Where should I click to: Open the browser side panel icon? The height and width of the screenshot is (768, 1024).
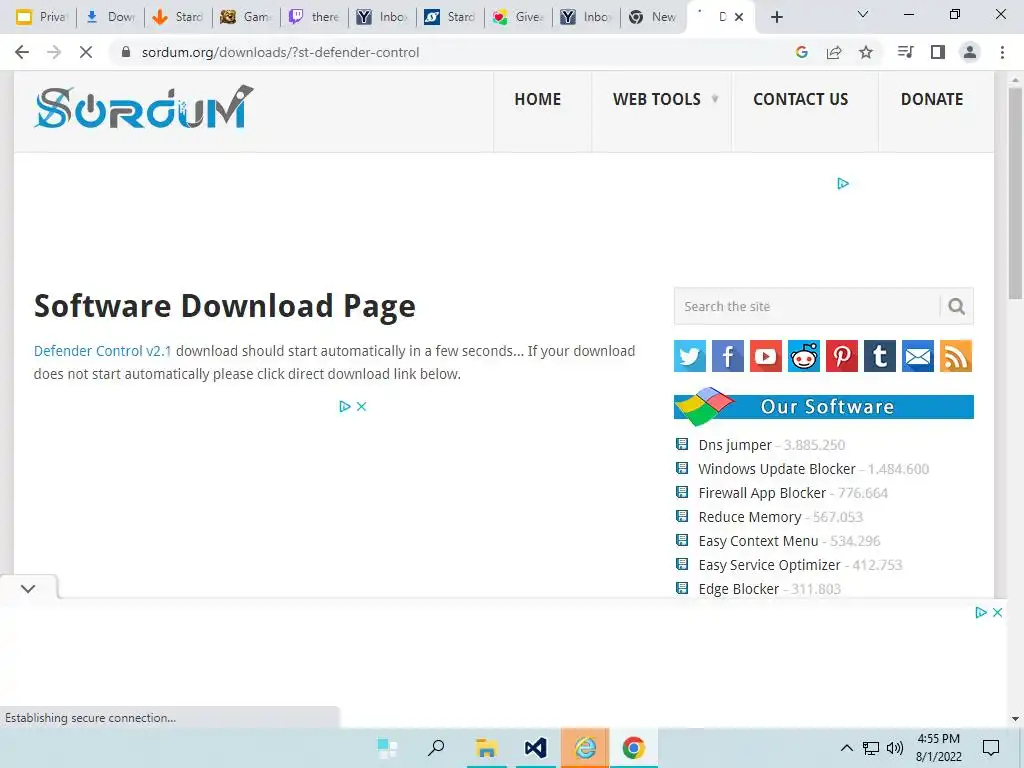pos(938,52)
